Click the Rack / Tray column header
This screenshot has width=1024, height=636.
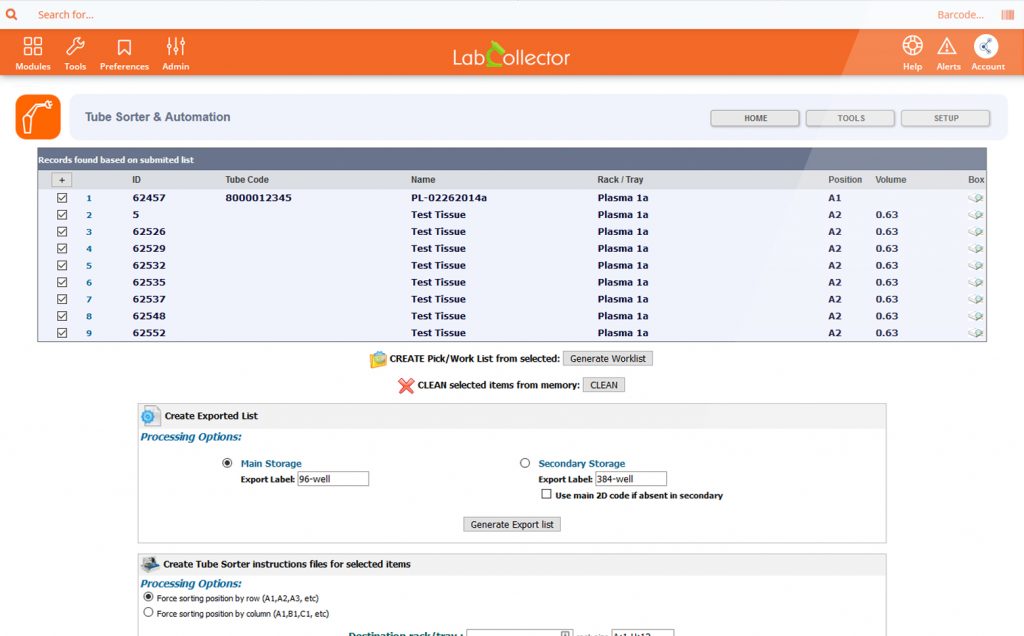620,180
